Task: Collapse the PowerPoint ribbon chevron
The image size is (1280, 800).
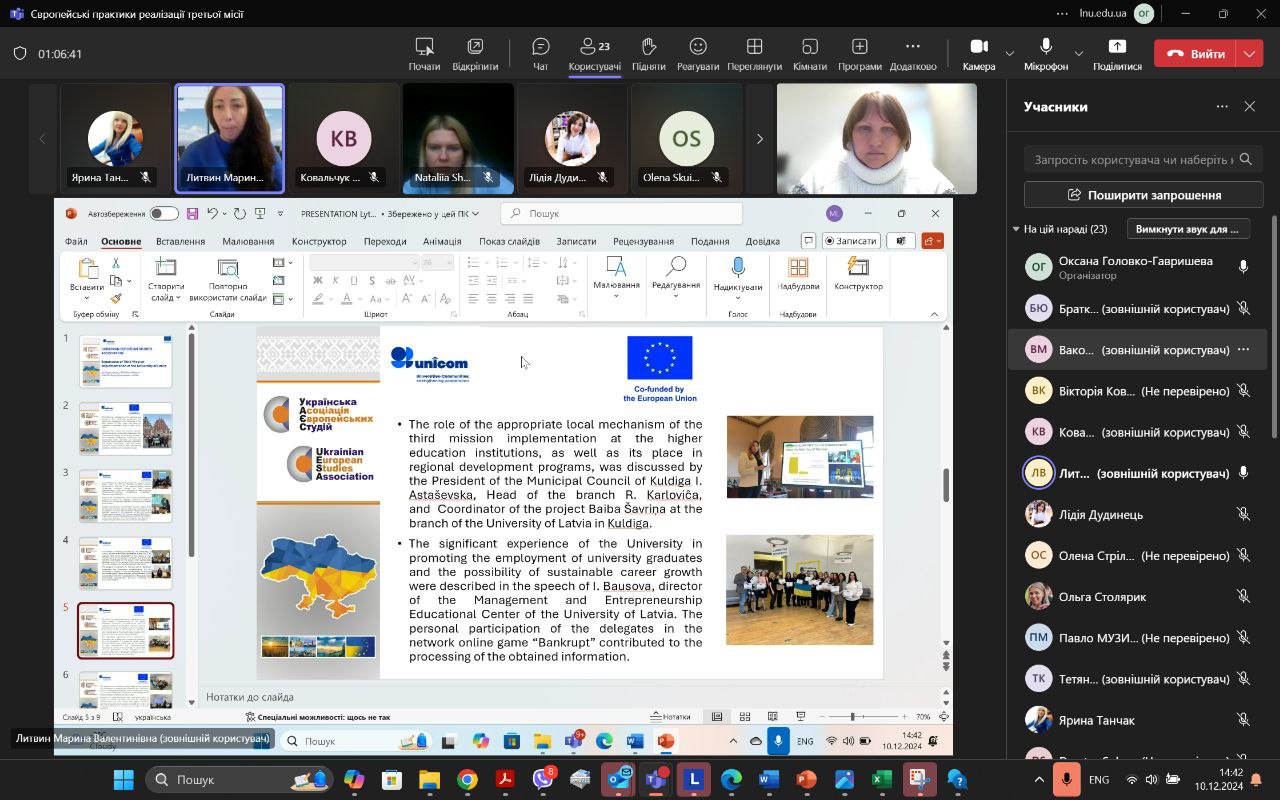Action: click(x=935, y=314)
